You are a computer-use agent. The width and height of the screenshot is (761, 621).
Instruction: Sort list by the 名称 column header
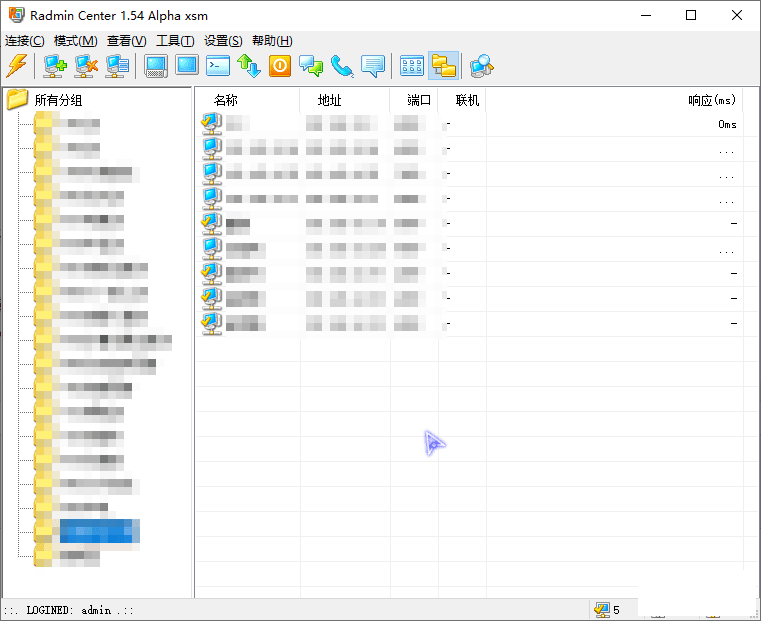pyautogui.click(x=247, y=100)
